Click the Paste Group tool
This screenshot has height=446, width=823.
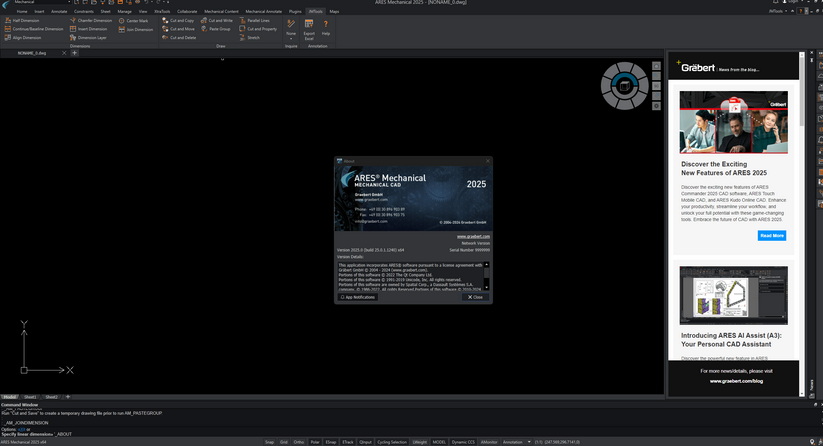[x=216, y=29]
